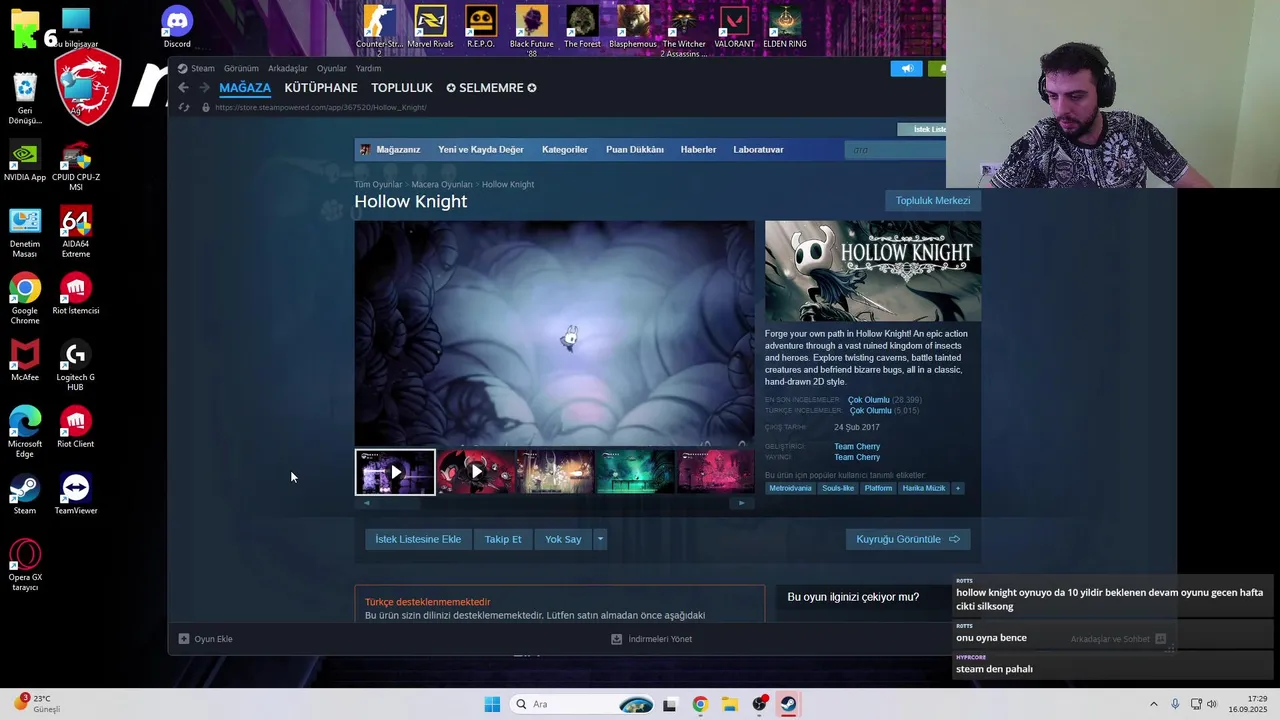The image size is (1280, 720).
Task: Open Riot İstemcisi desktop shortcut
Action: pos(76,295)
